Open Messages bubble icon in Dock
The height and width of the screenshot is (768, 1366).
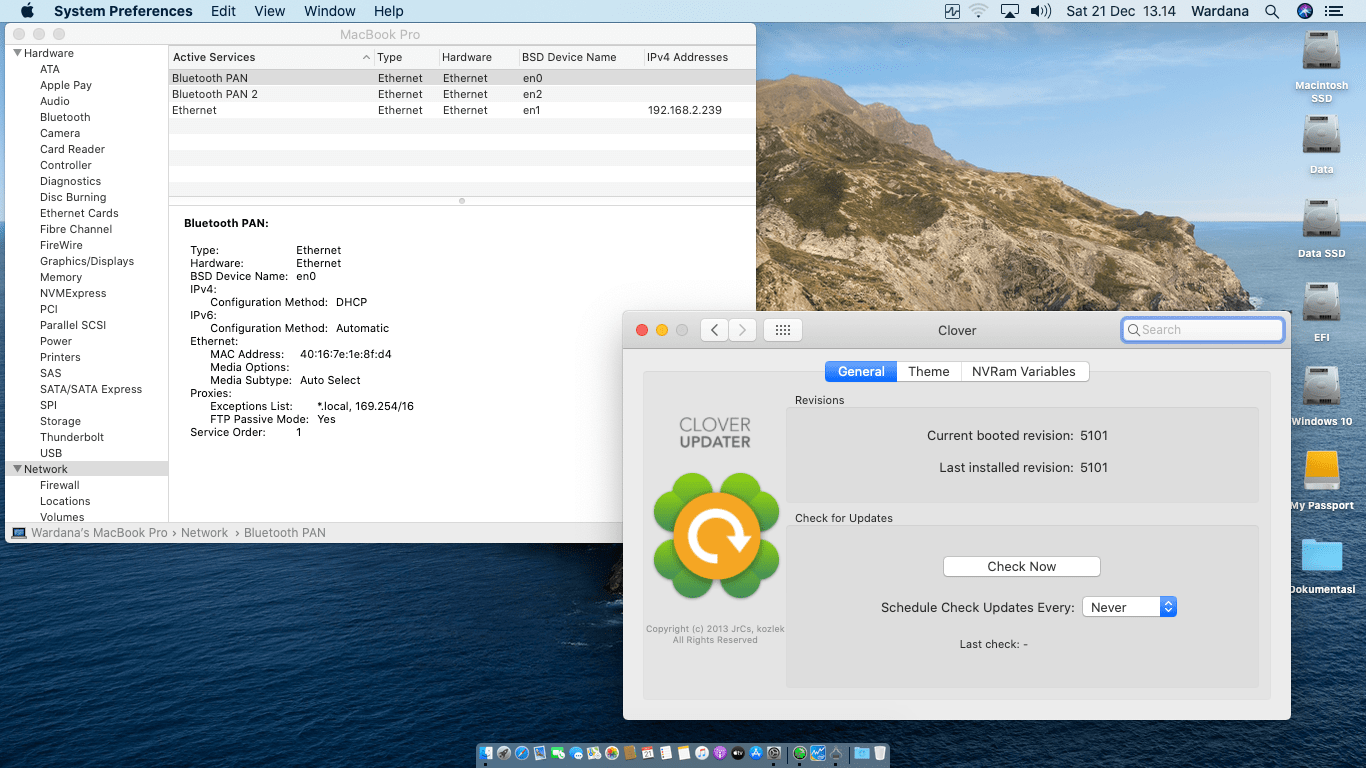[576, 753]
